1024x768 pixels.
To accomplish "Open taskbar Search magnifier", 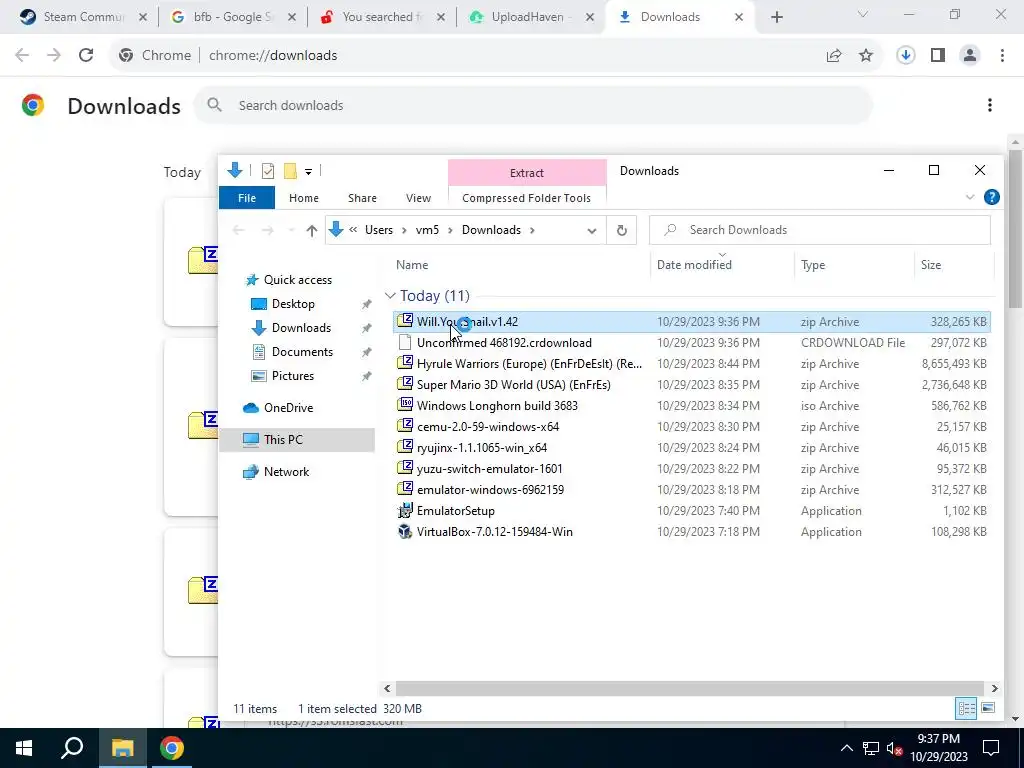I will pos(72,748).
